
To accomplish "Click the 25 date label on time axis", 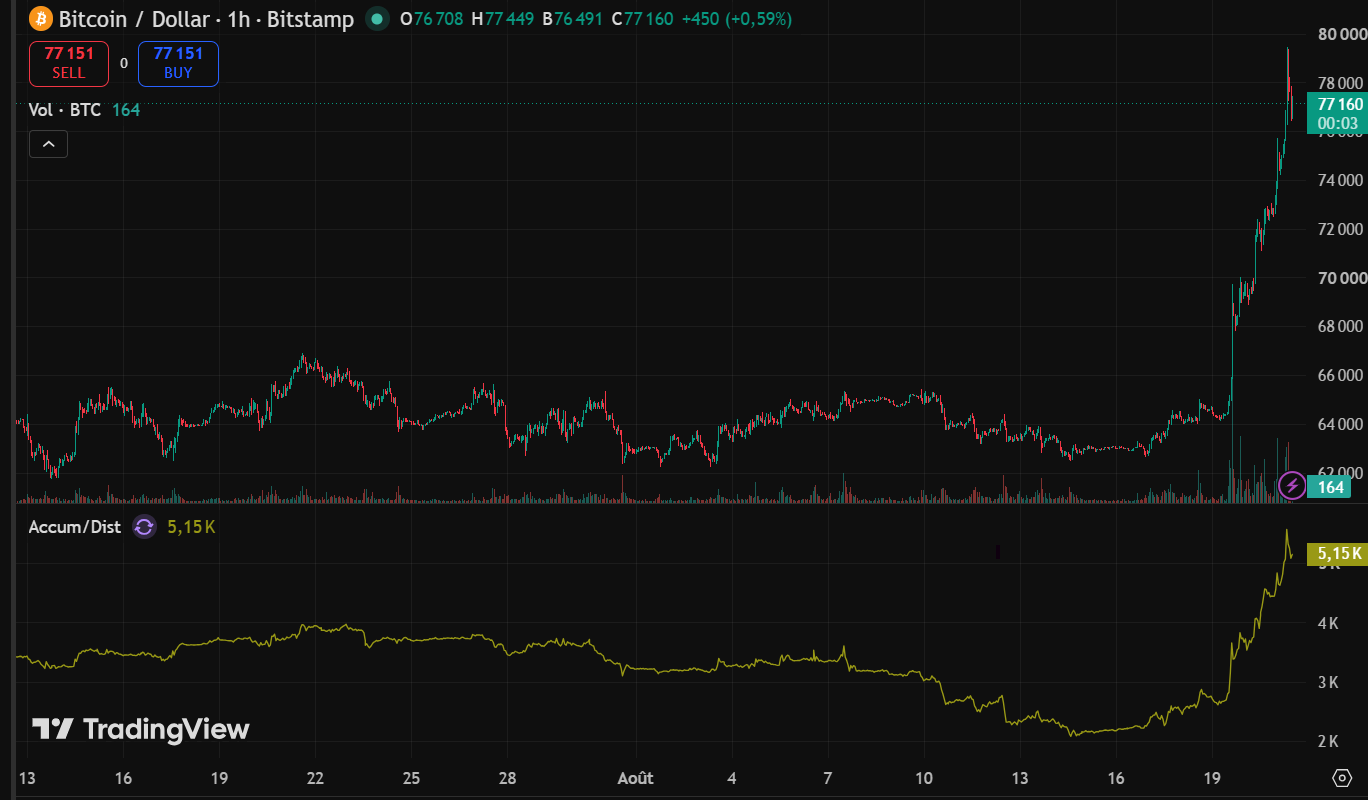I will tap(411, 778).
